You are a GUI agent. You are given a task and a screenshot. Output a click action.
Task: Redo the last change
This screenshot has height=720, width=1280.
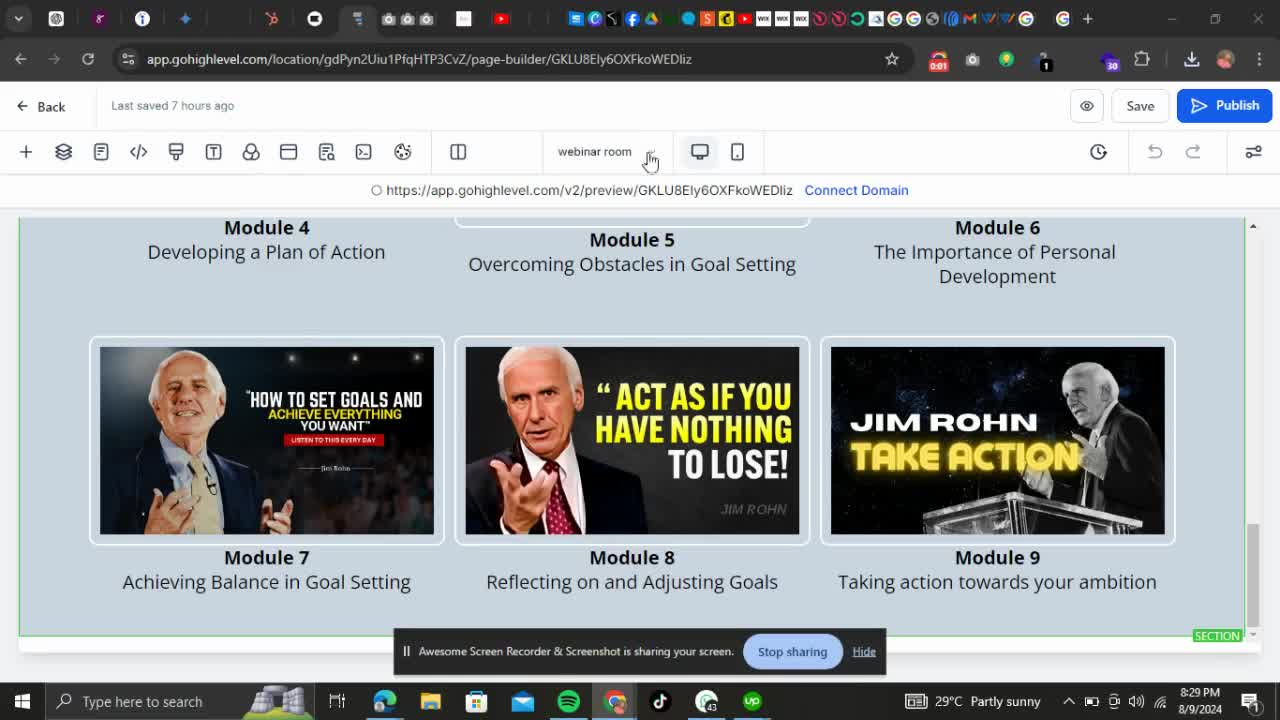pyautogui.click(x=1193, y=152)
